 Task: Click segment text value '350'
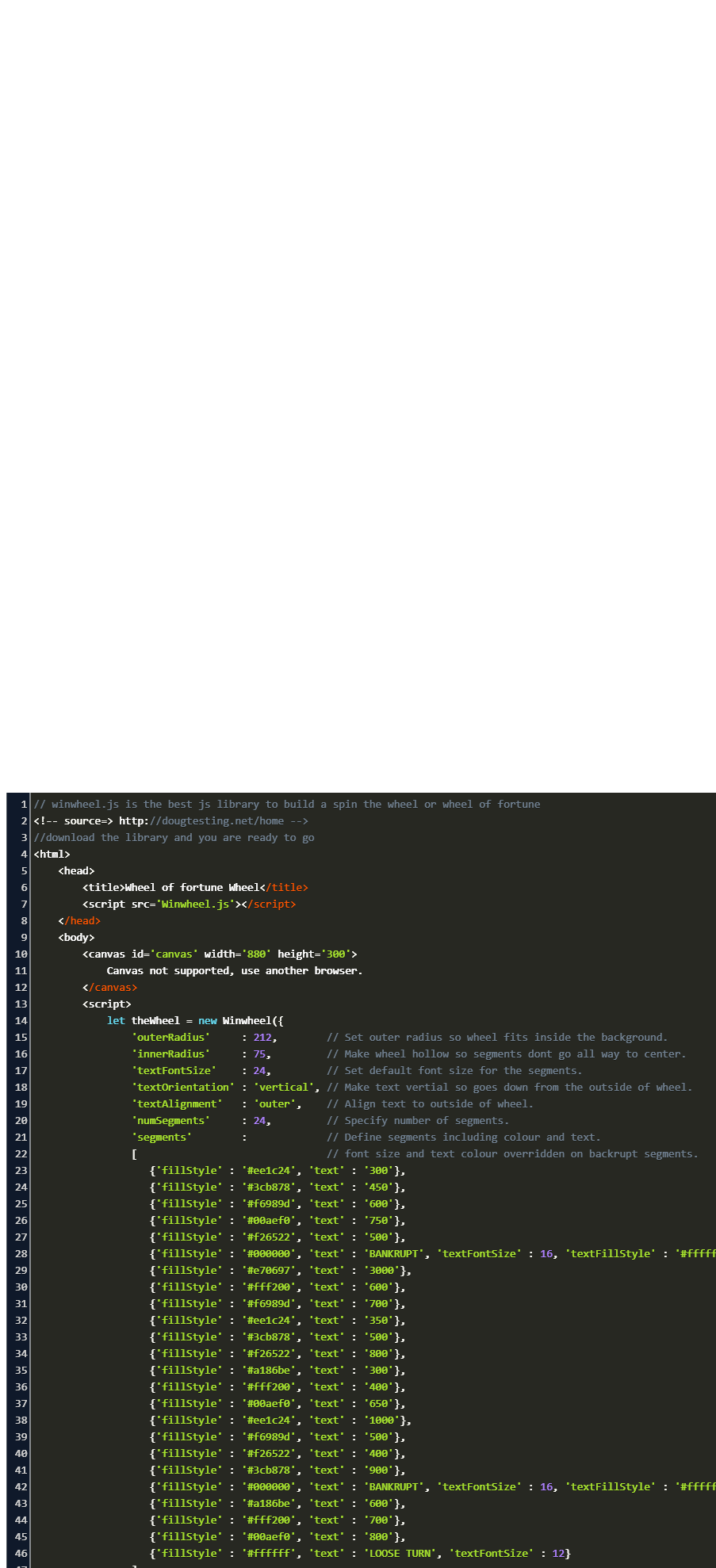pyautogui.click(x=378, y=1320)
